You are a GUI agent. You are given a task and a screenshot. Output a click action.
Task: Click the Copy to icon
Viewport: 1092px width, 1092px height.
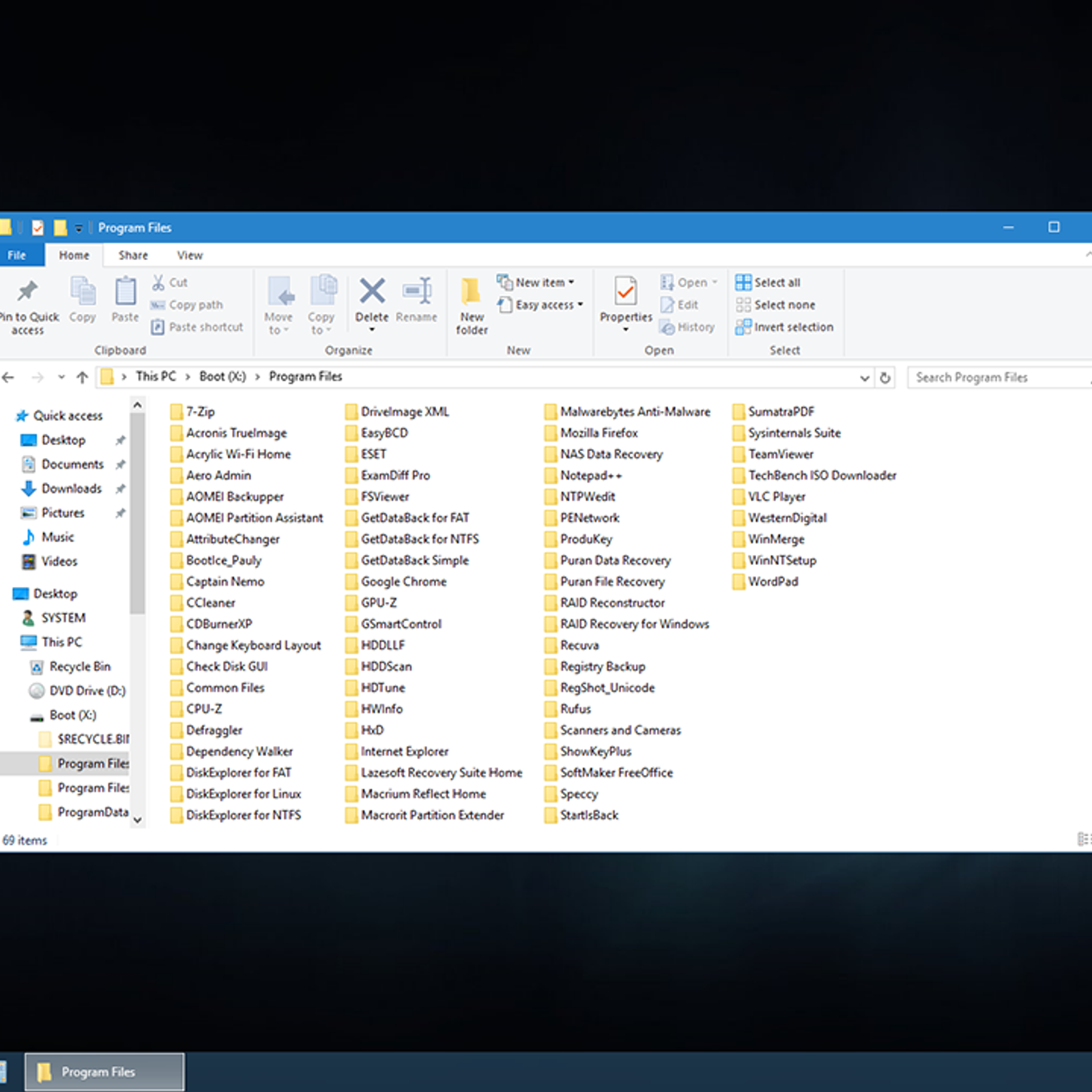(x=323, y=290)
